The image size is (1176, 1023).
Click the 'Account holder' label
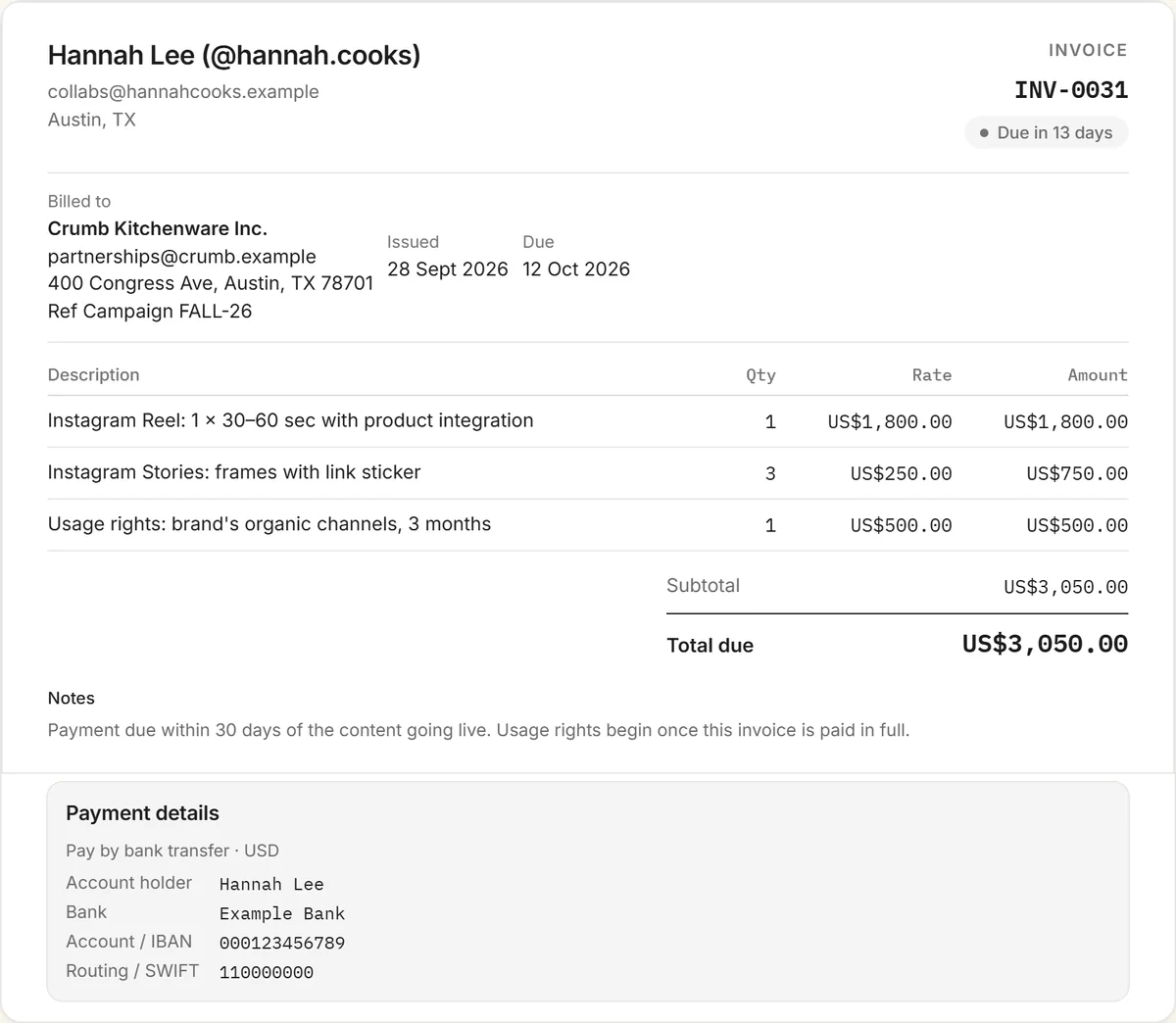pos(129,883)
